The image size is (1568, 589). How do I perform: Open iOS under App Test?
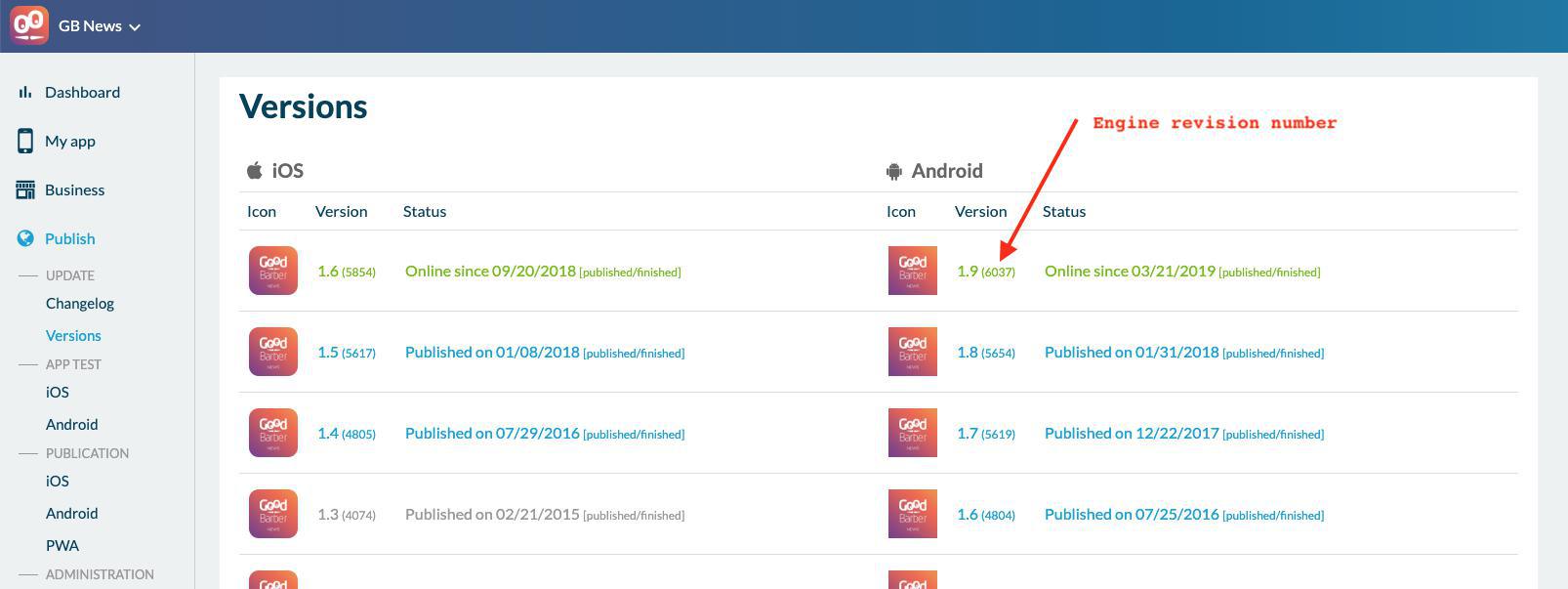(58, 392)
